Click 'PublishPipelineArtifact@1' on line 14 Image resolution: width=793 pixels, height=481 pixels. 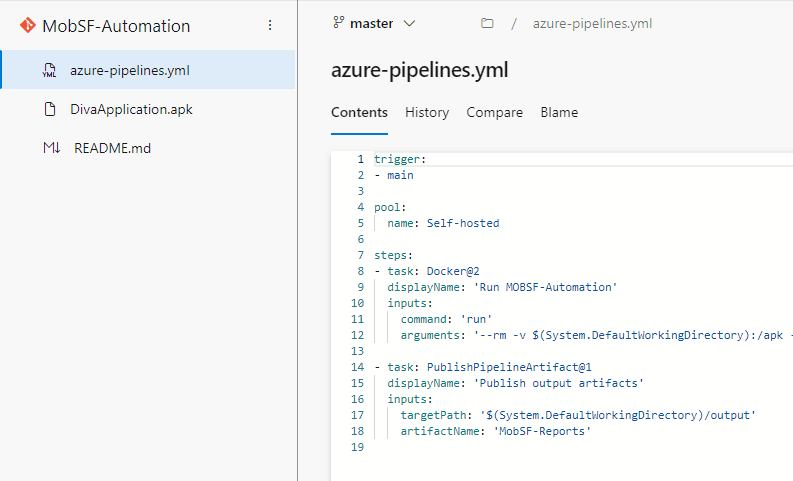coord(509,367)
